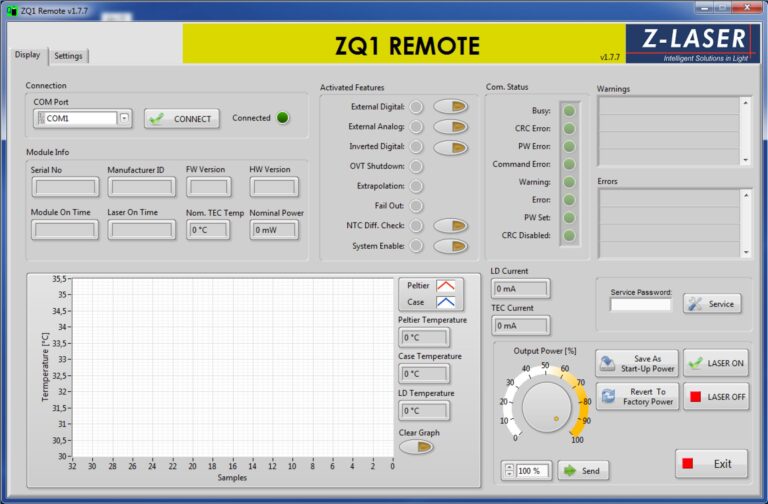Click the External Analog indicator LED
This screenshot has height=504, width=768.
coord(416,127)
